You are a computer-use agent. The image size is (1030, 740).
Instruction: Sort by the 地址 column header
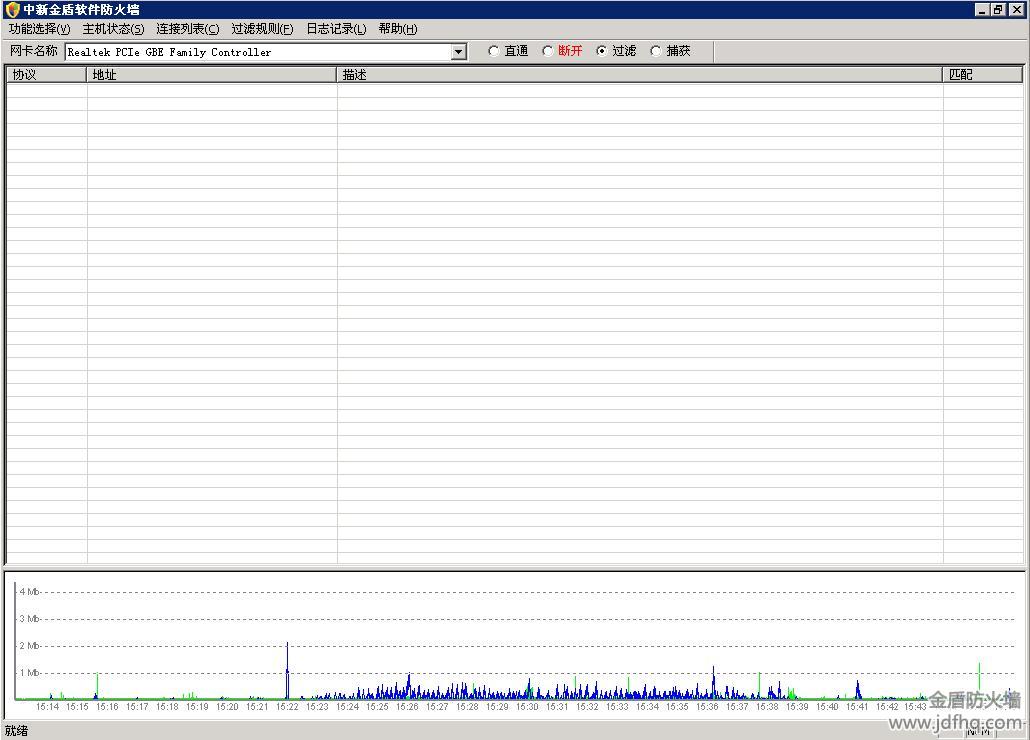(212, 75)
